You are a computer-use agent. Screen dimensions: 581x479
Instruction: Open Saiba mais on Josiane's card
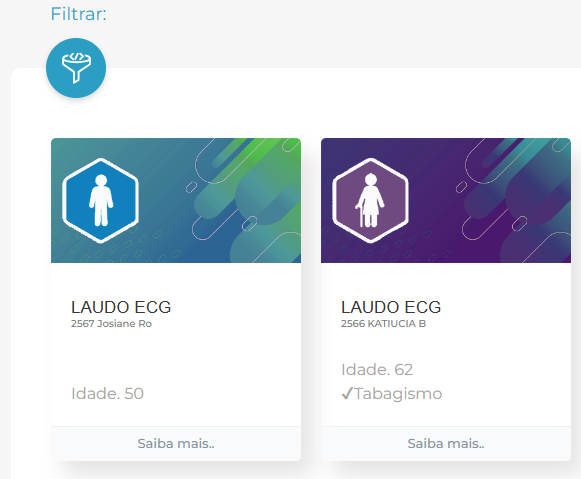[176, 443]
